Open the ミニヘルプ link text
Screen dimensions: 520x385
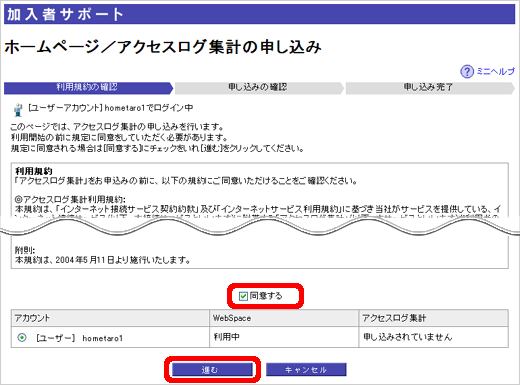coord(496,71)
